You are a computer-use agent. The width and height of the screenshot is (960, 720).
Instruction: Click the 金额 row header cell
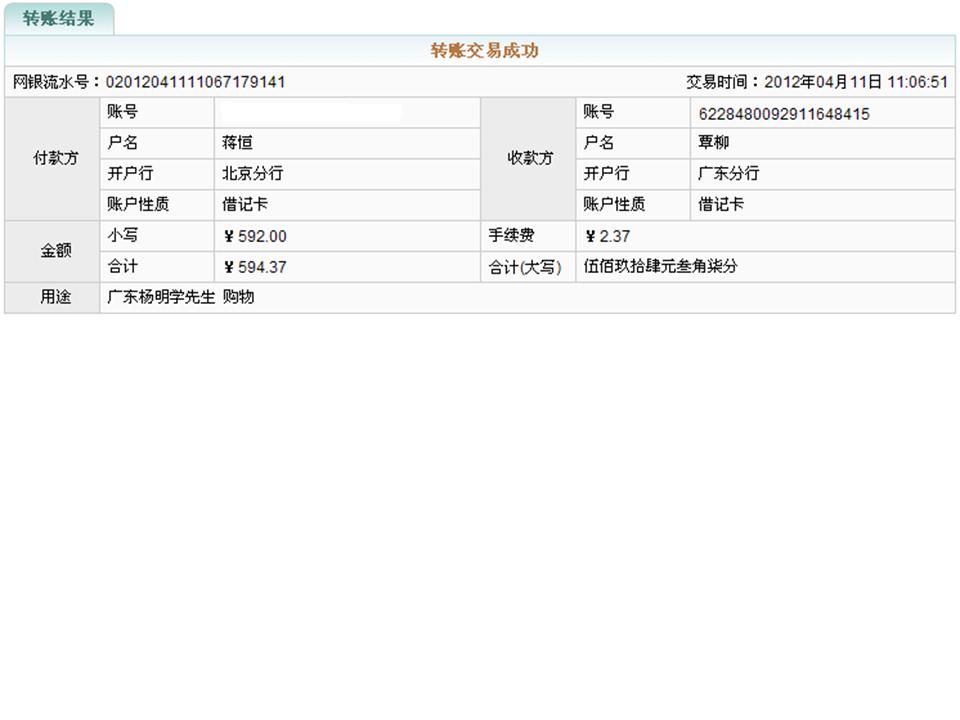click(x=52, y=251)
